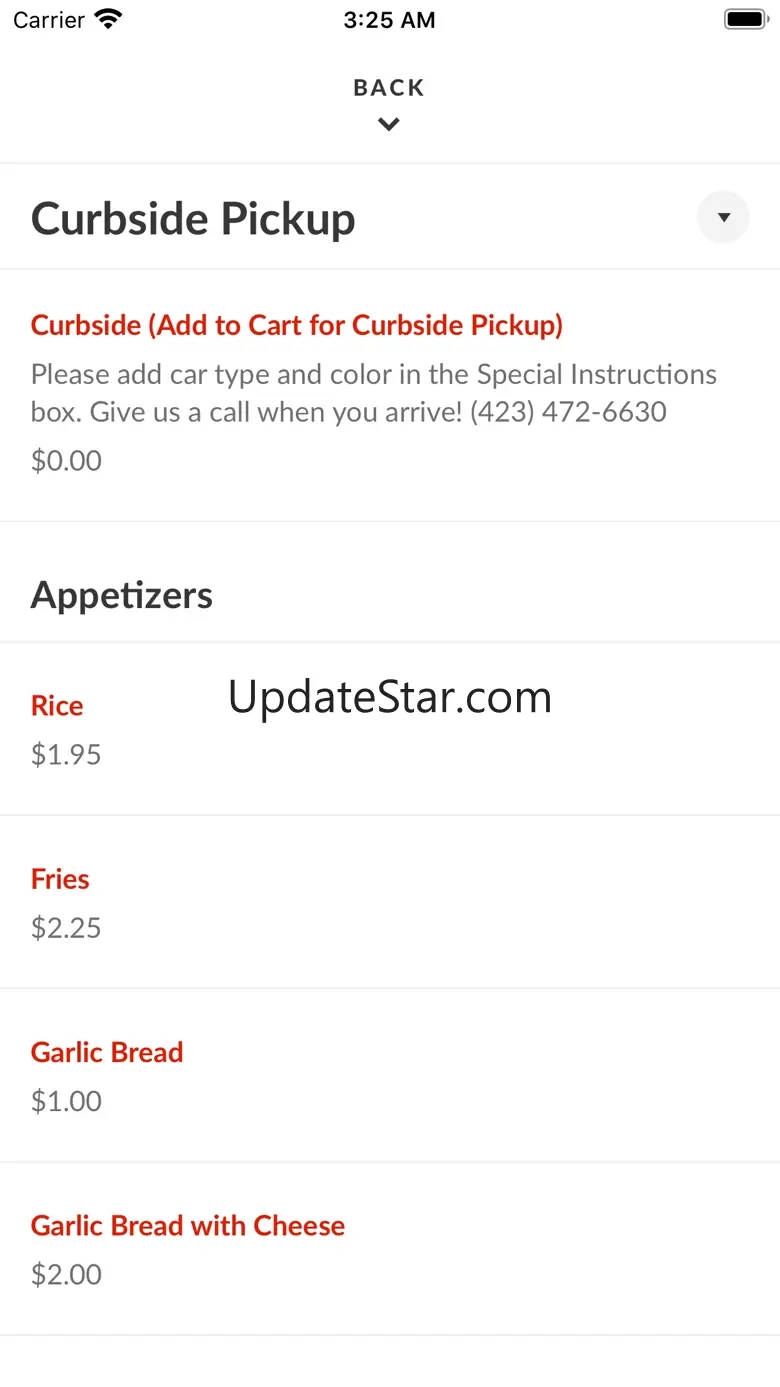Tap the BACK label at top
Screen dimensions: 780x1387
(x=389, y=88)
